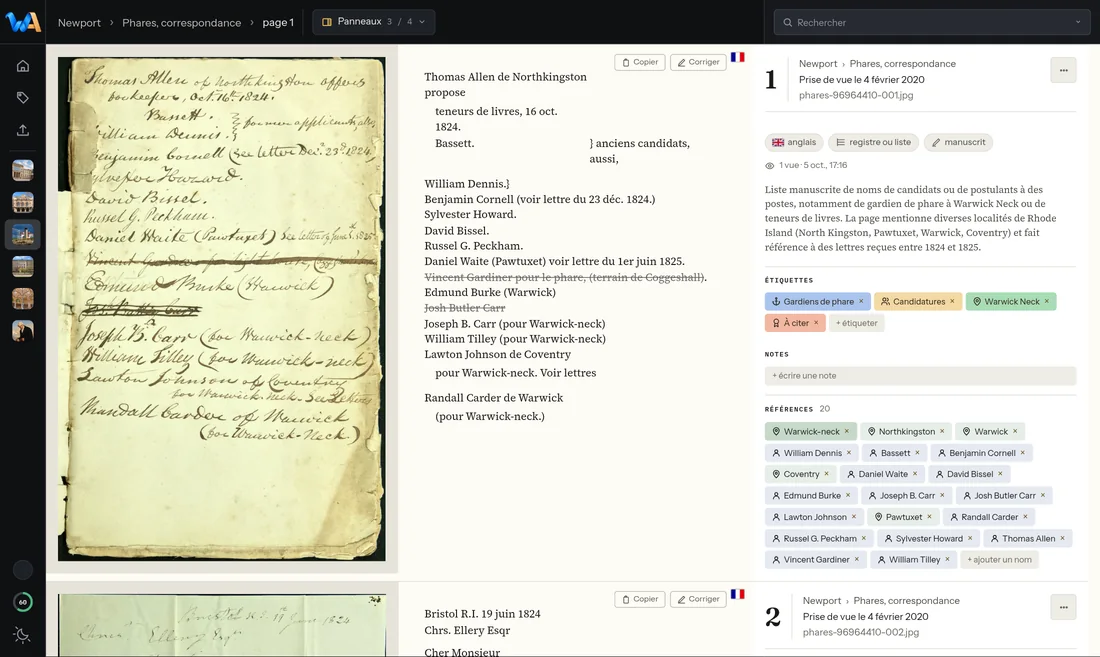Select the Sylvester Howard reference chip
Viewport: 1100px width, 657px height.
pos(929,539)
